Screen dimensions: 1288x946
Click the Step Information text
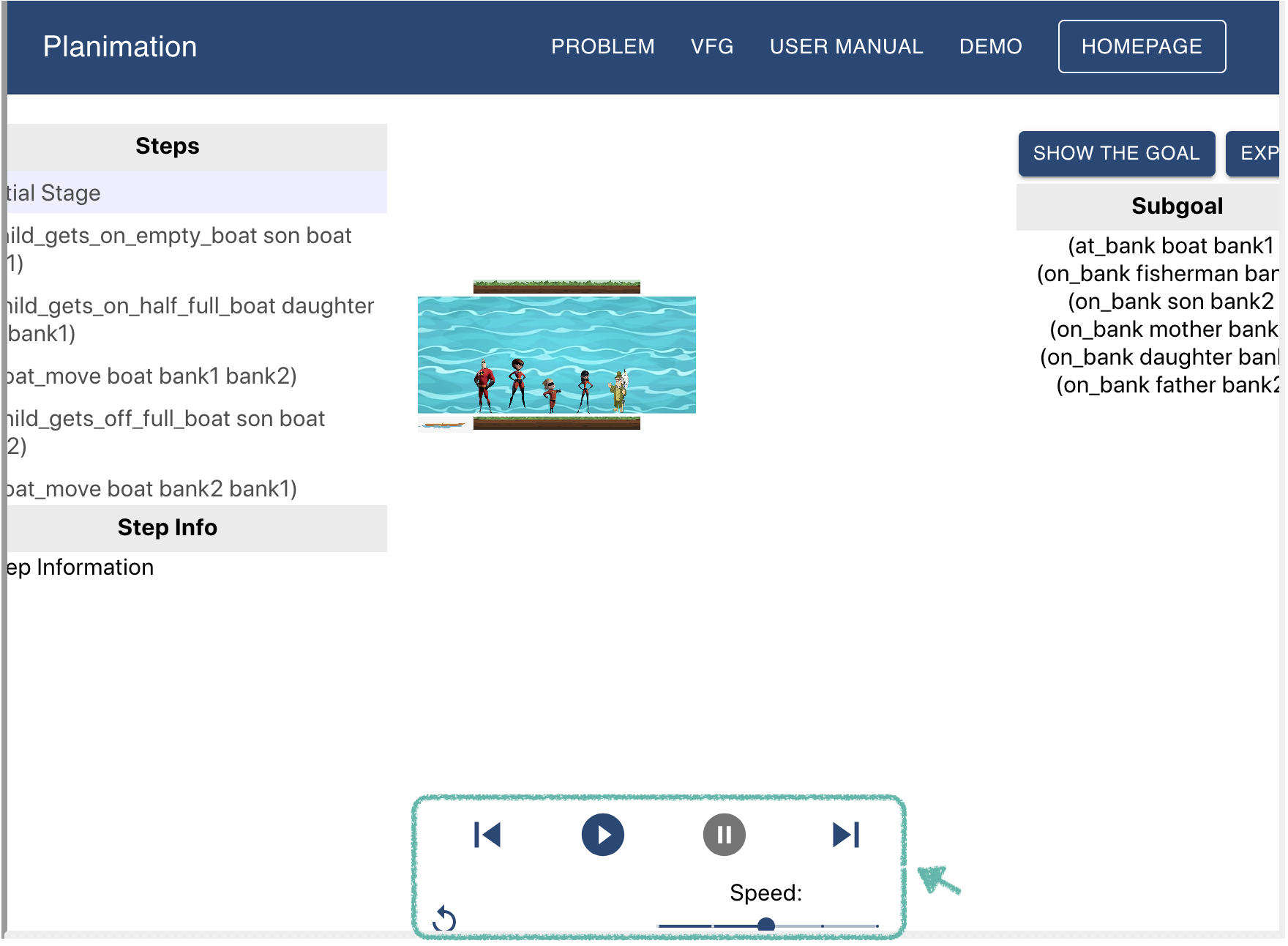pyautogui.click(x=80, y=567)
